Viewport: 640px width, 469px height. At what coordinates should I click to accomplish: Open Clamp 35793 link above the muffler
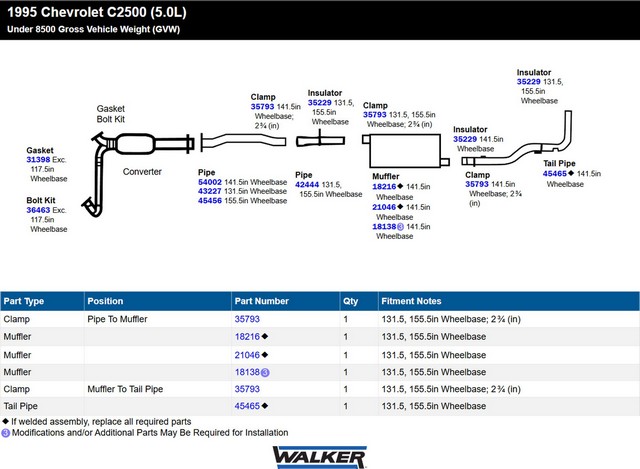[375, 115]
